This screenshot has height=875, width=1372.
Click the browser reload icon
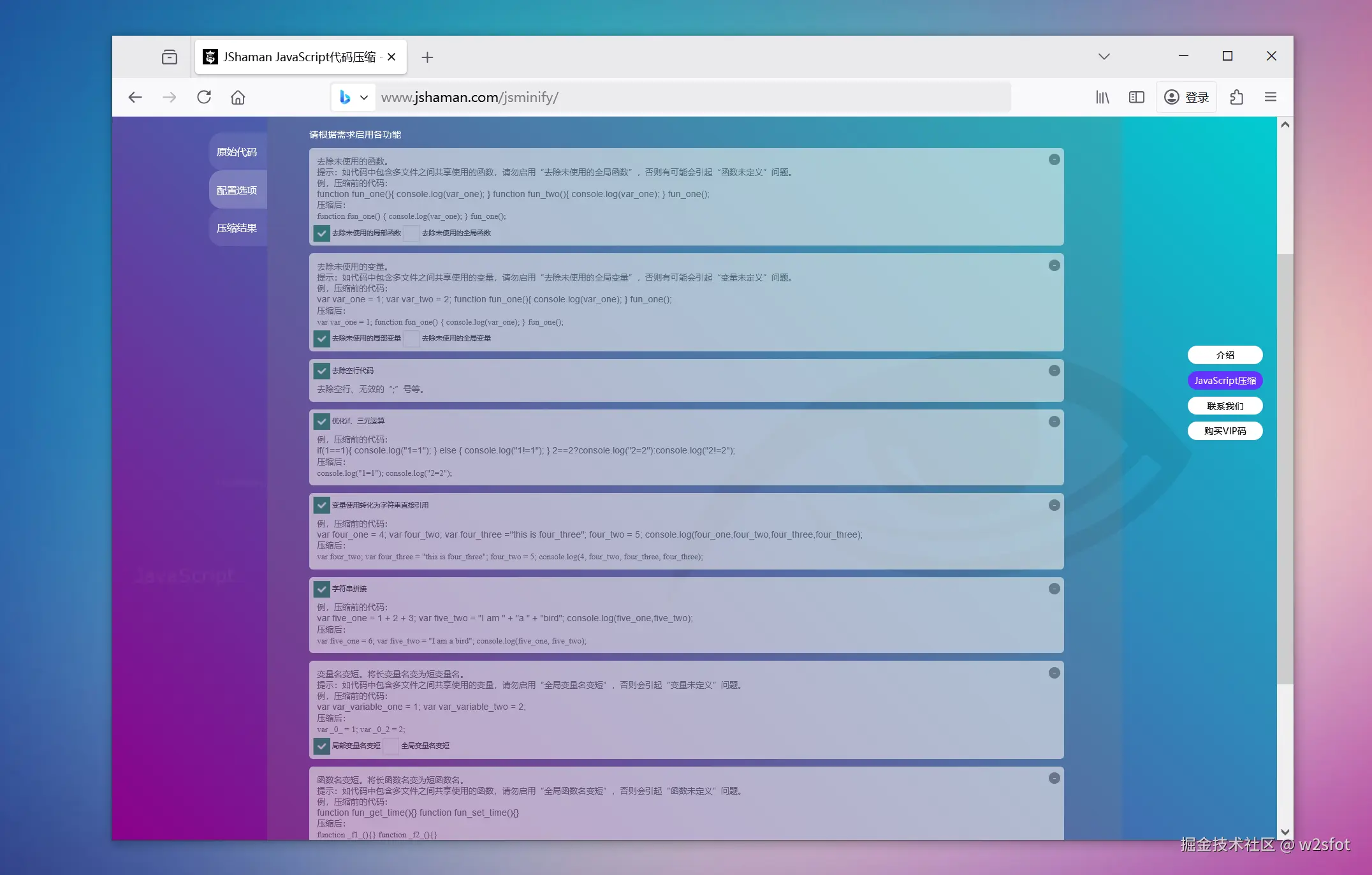(204, 97)
